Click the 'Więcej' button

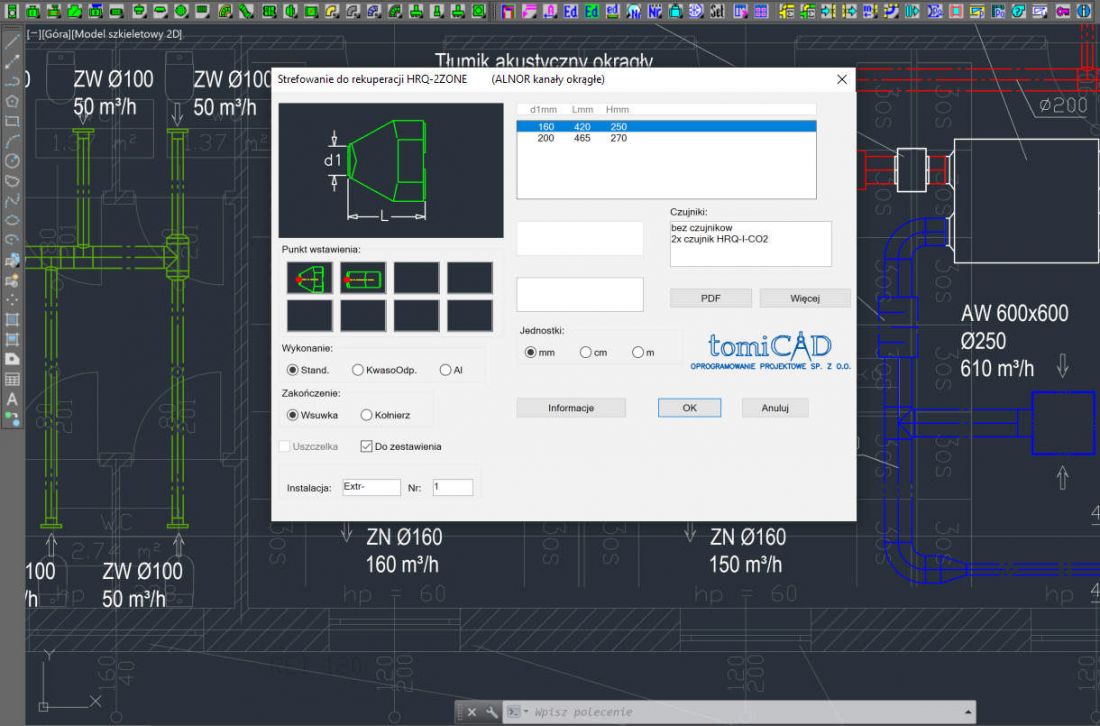(x=805, y=298)
